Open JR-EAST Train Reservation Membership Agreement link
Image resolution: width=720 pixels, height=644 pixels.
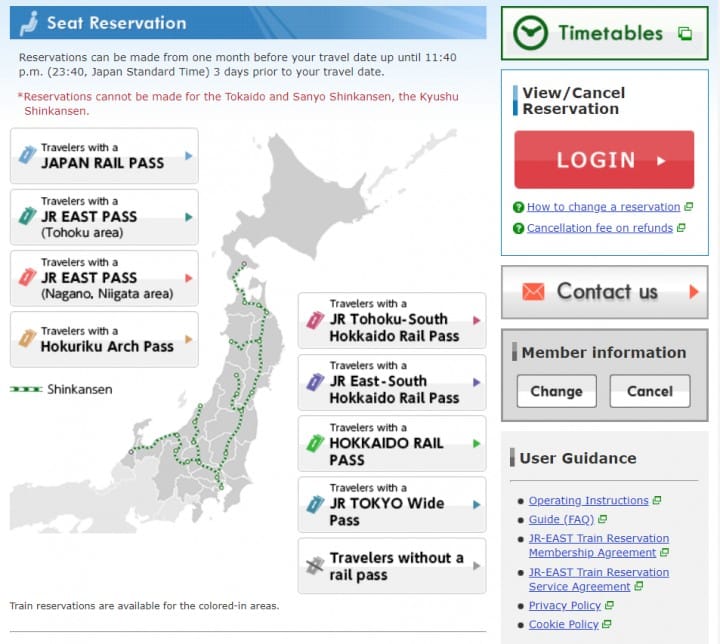coord(599,545)
